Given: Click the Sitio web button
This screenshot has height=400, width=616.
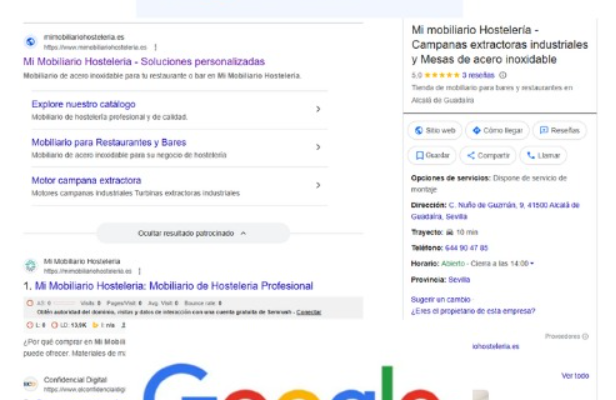Looking at the screenshot, I should coord(435,130).
